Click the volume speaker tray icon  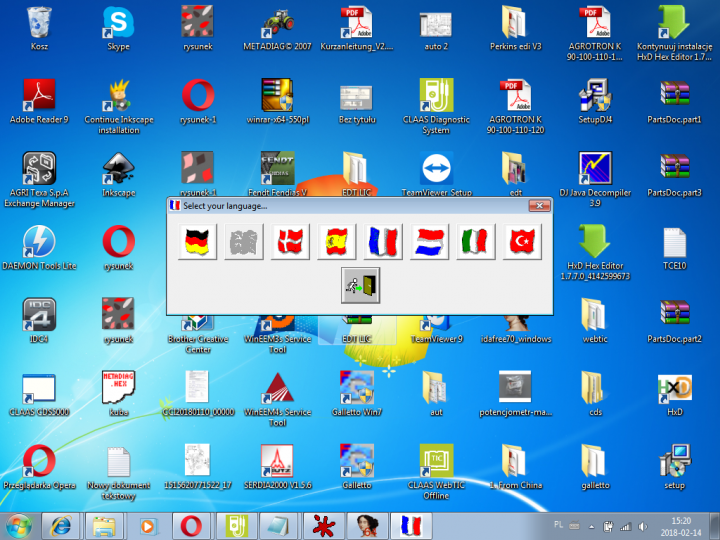tap(644, 525)
